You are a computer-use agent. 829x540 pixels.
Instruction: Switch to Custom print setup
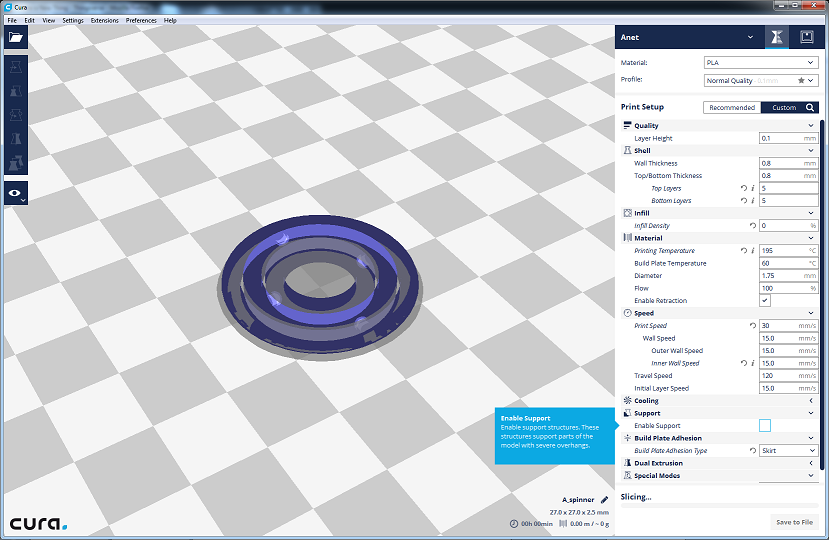[x=784, y=107]
